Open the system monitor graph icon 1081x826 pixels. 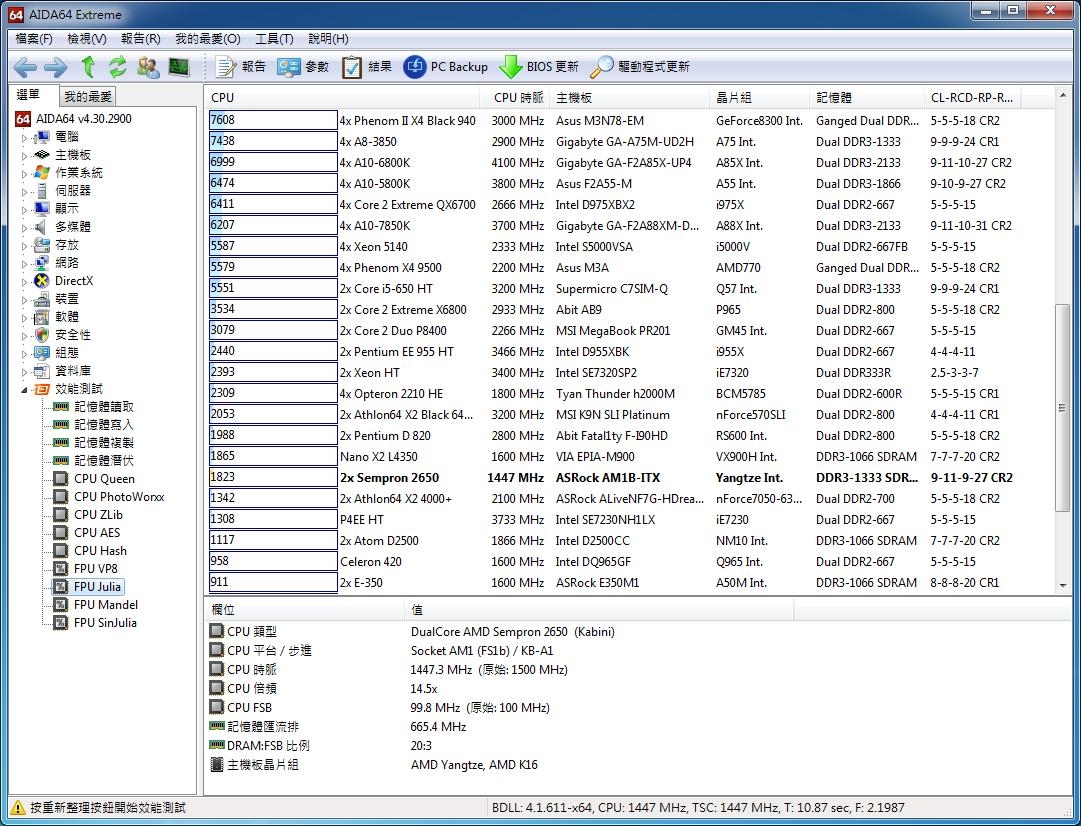tap(179, 67)
